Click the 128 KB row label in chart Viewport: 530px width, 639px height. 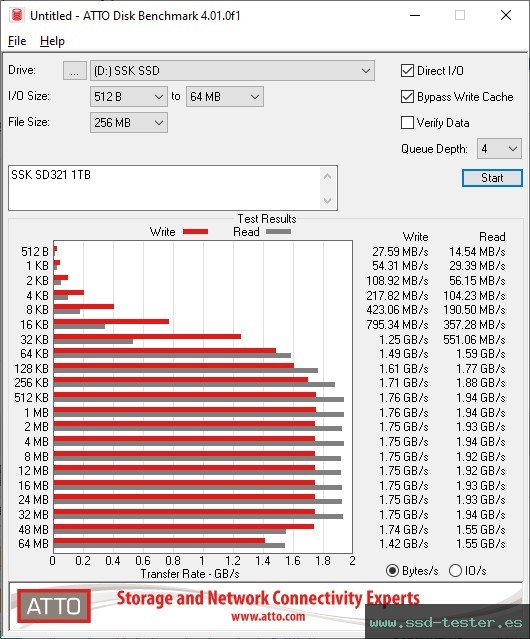(31, 369)
